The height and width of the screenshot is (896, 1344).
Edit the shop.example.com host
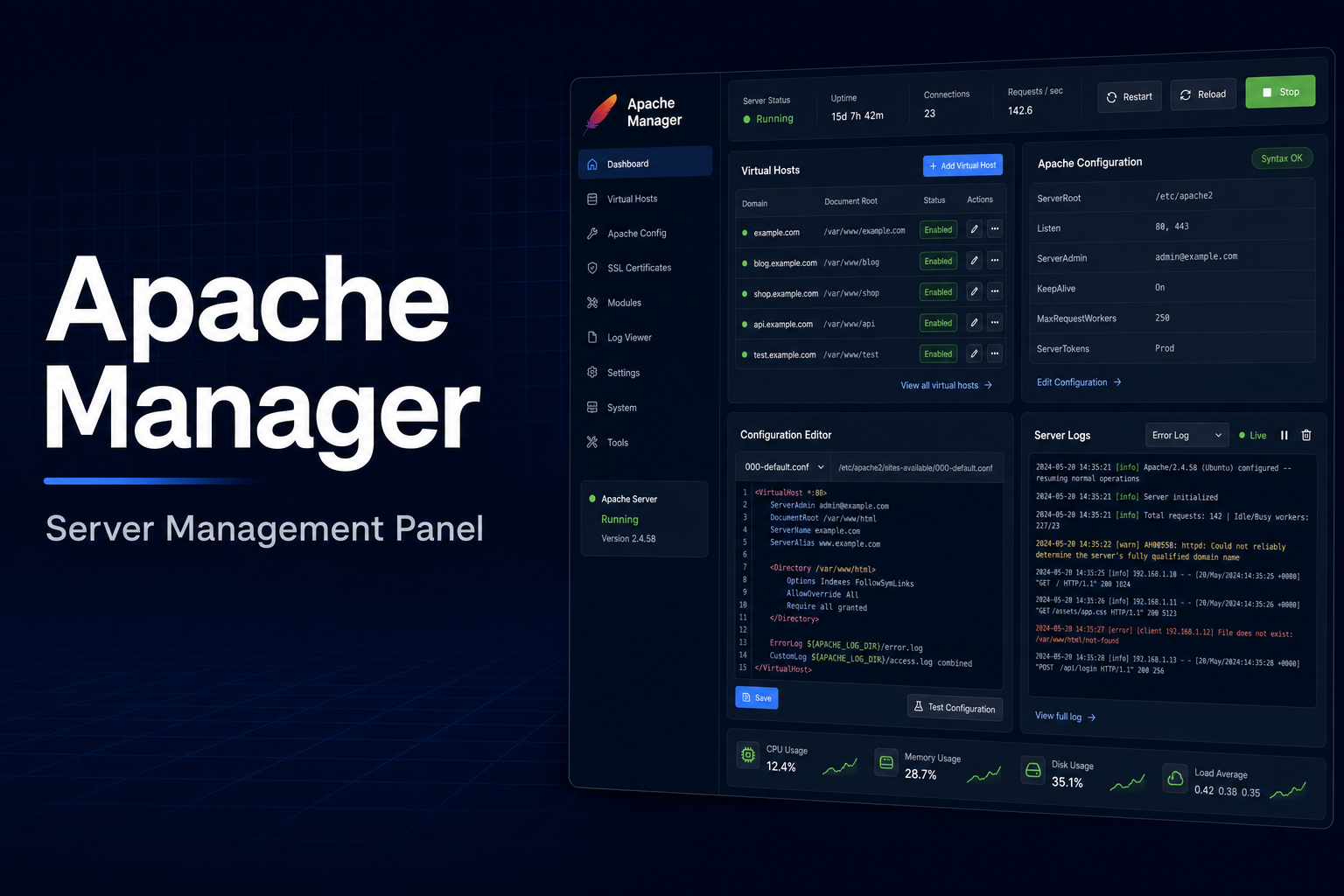click(x=974, y=291)
